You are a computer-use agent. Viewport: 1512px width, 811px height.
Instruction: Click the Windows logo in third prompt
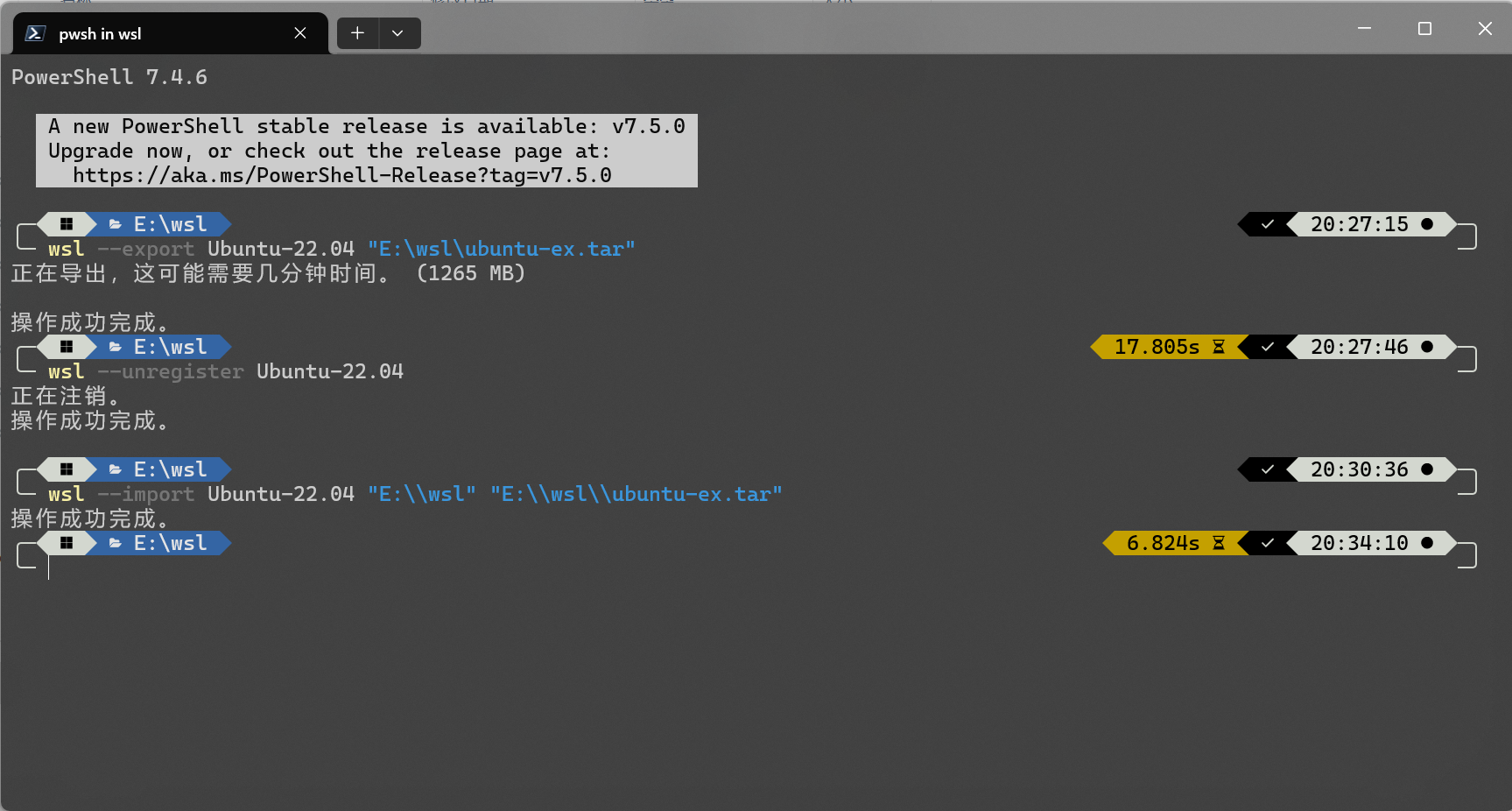[x=67, y=469]
